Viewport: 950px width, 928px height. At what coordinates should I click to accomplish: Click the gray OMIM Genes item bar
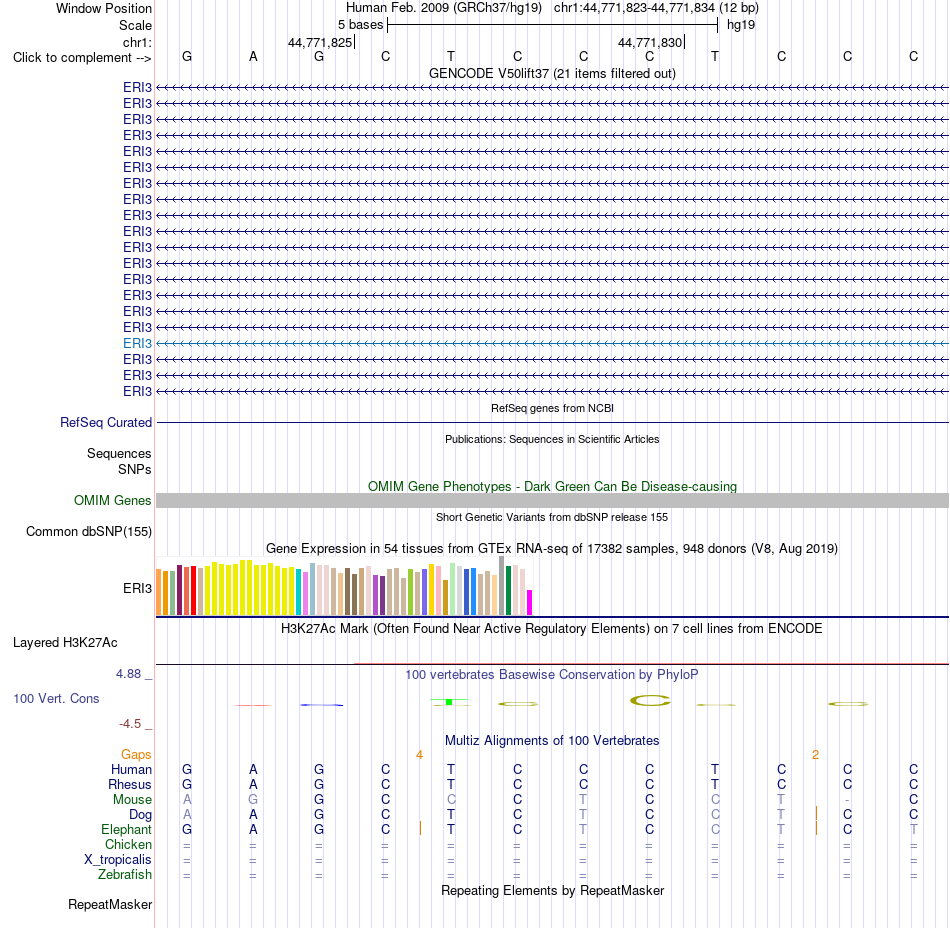click(552, 500)
